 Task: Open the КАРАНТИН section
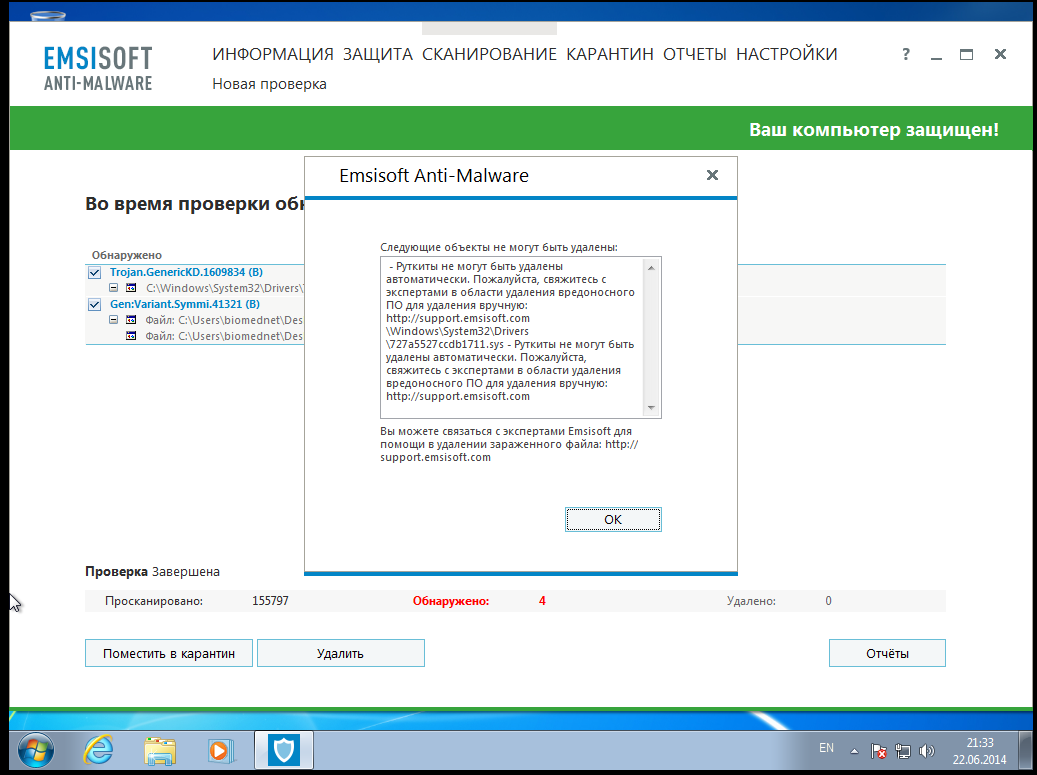[x=610, y=54]
